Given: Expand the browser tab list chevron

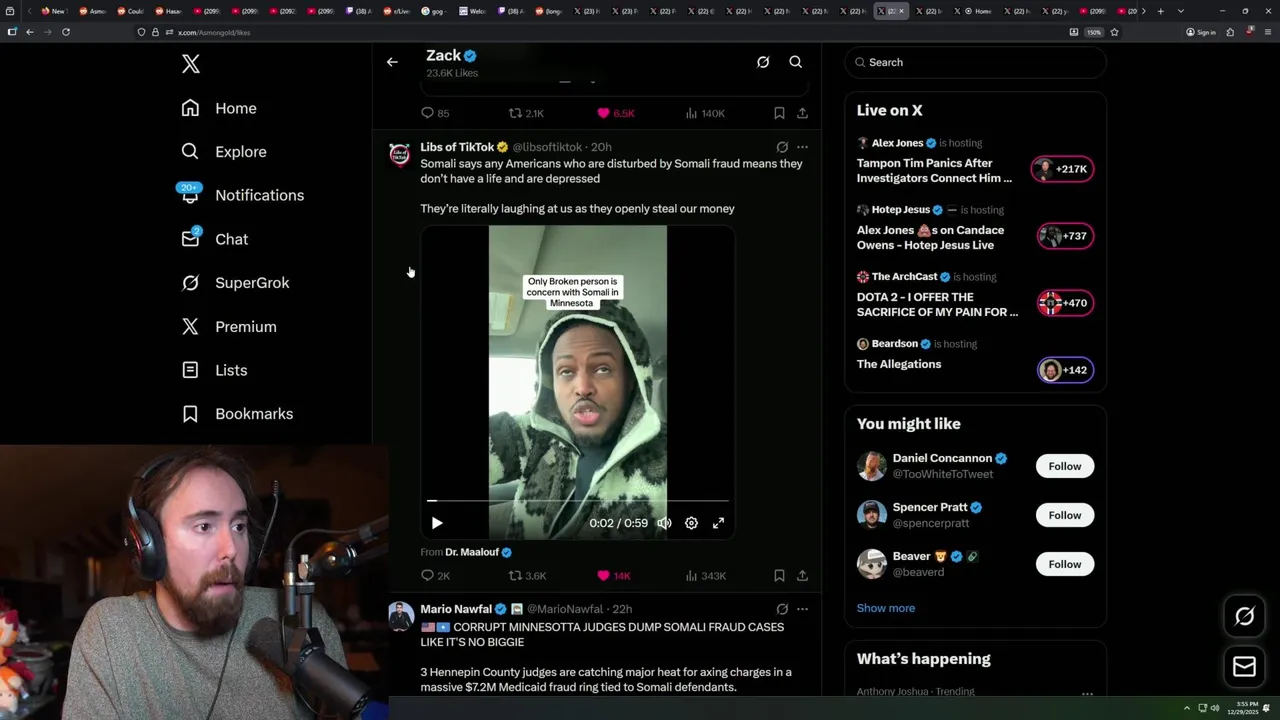Looking at the screenshot, I should point(1181,11).
